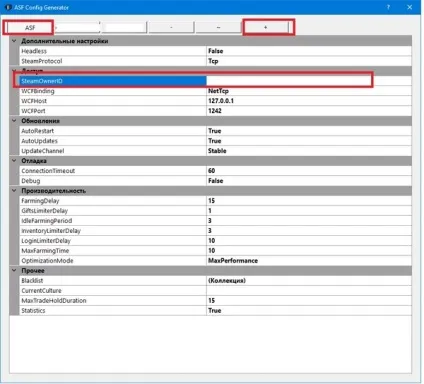Click the Производительность category header

click(211, 191)
